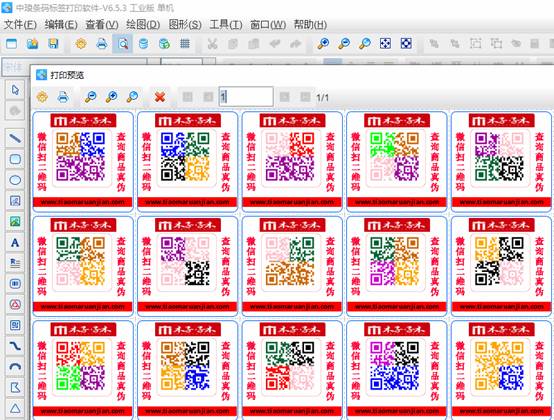
Task: Select the rounded rectangle tool
Action: [x=15, y=159]
